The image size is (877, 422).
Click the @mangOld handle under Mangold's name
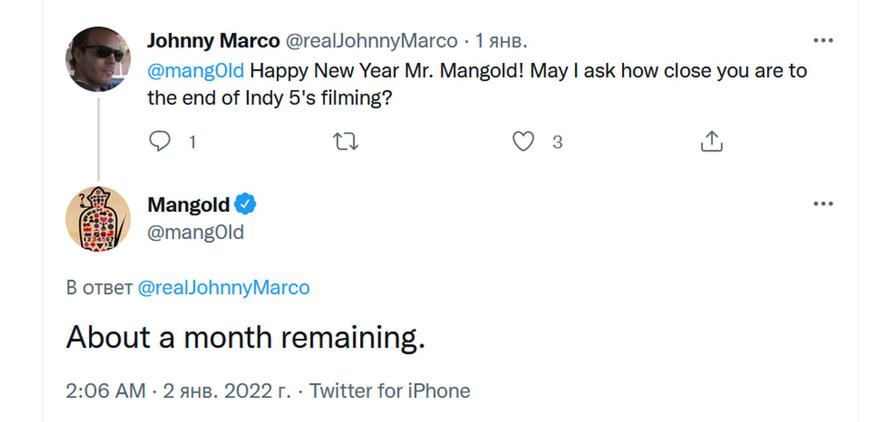pos(195,232)
